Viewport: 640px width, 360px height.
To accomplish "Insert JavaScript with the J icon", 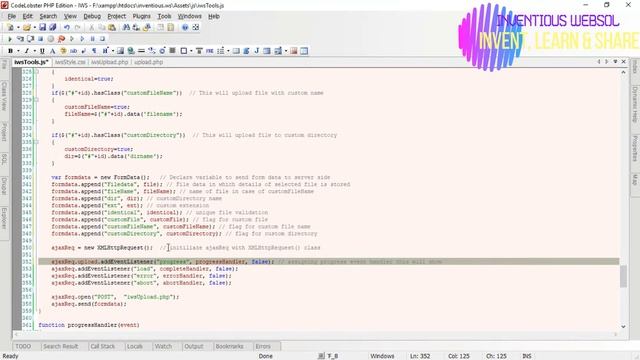I will point(257,51).
